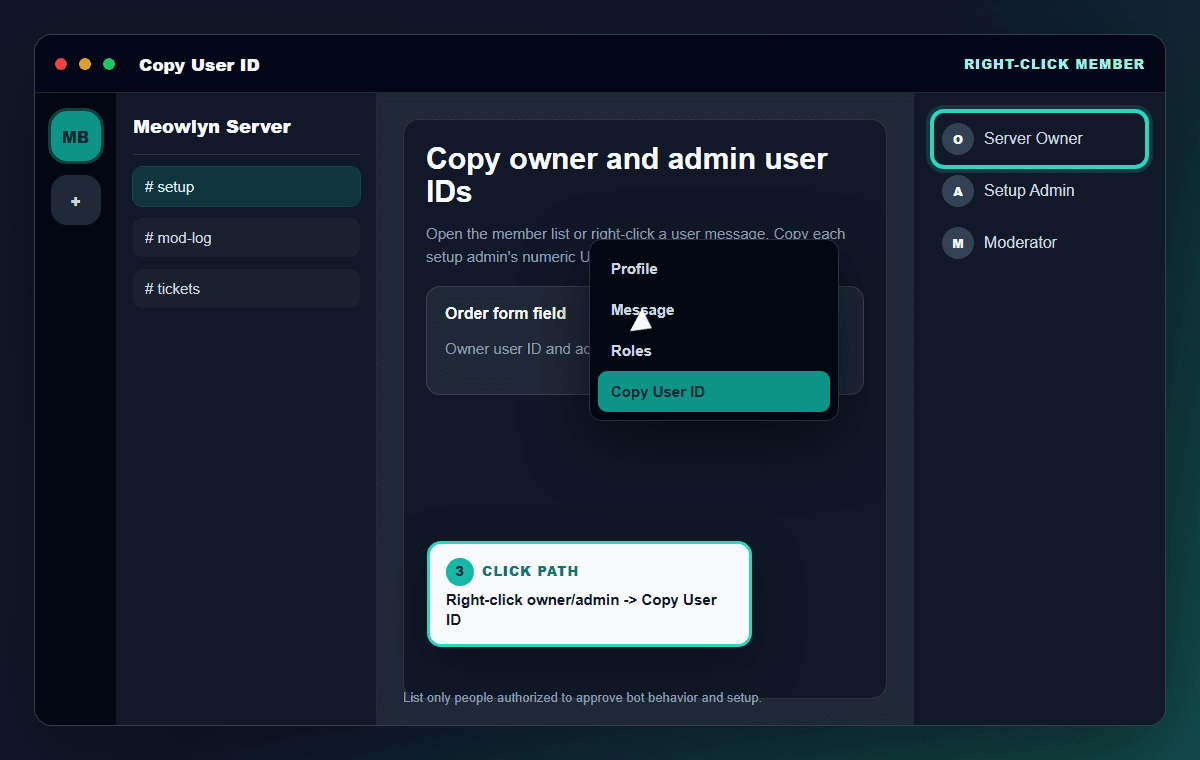Screen dimensions: 1200x760
Task: Click the 'Copy owner and admin user IDs' heading
Action: (x=627, y=174)
